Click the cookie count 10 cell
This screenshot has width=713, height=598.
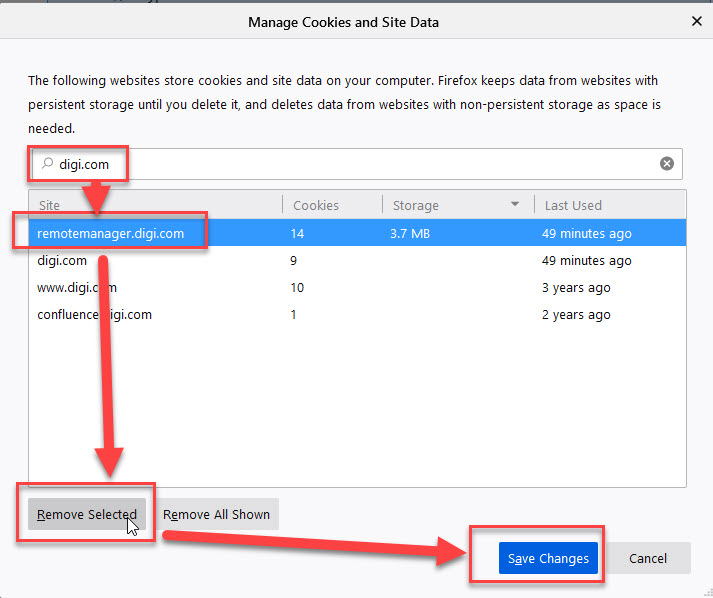[x=297, y=287]
